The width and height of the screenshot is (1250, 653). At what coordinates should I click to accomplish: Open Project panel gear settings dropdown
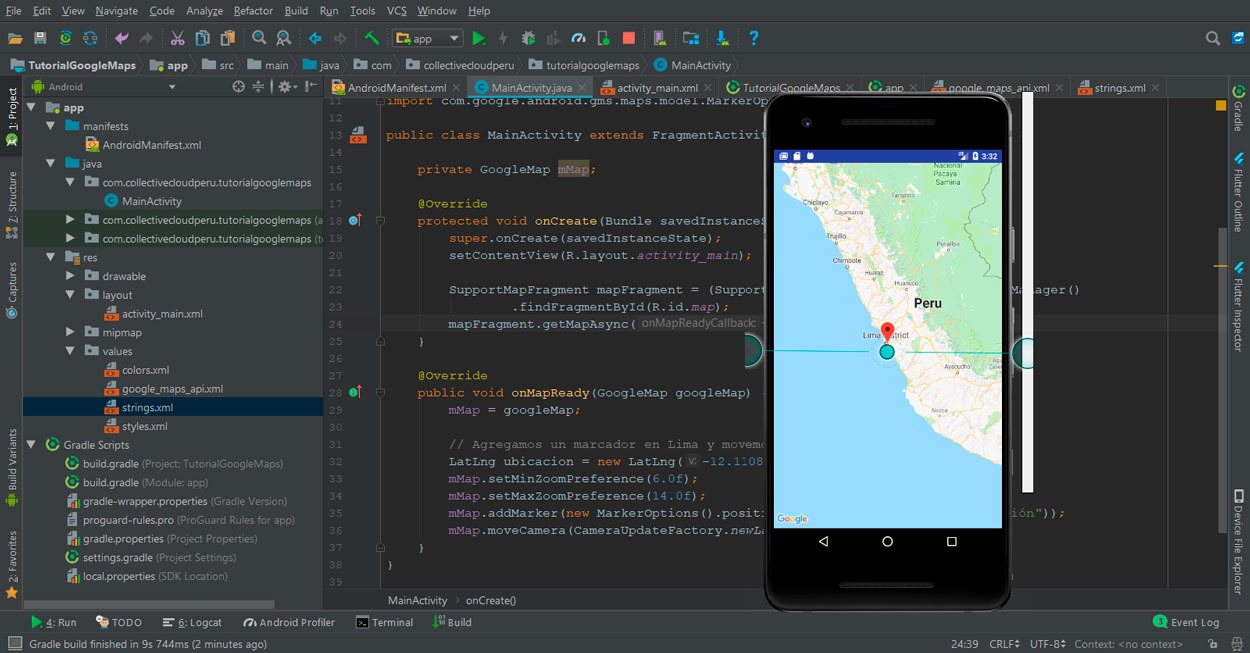tap(287, 87)
